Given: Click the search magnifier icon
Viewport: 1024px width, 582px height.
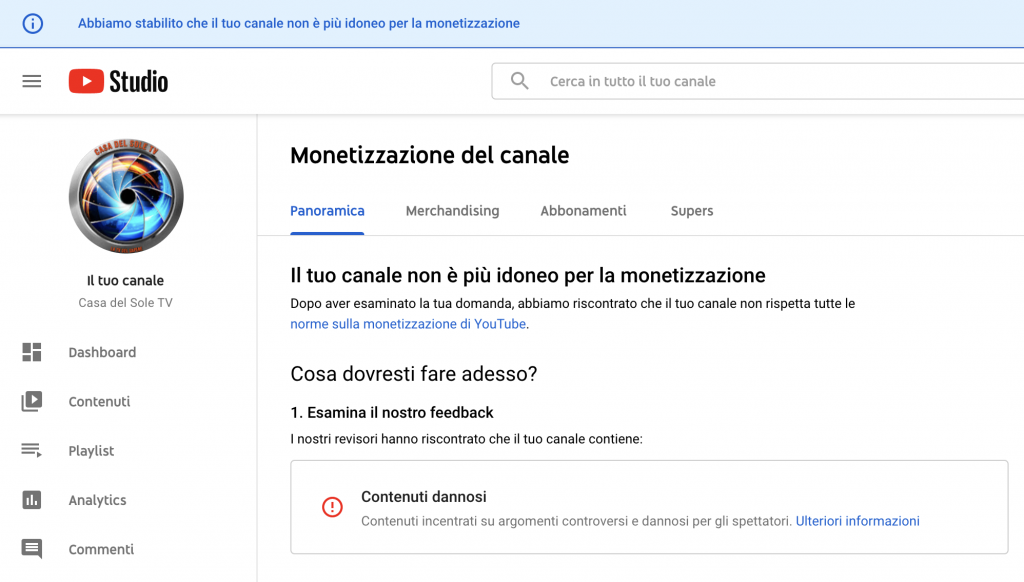Looking at the screenshot, I should click(519, 81).
